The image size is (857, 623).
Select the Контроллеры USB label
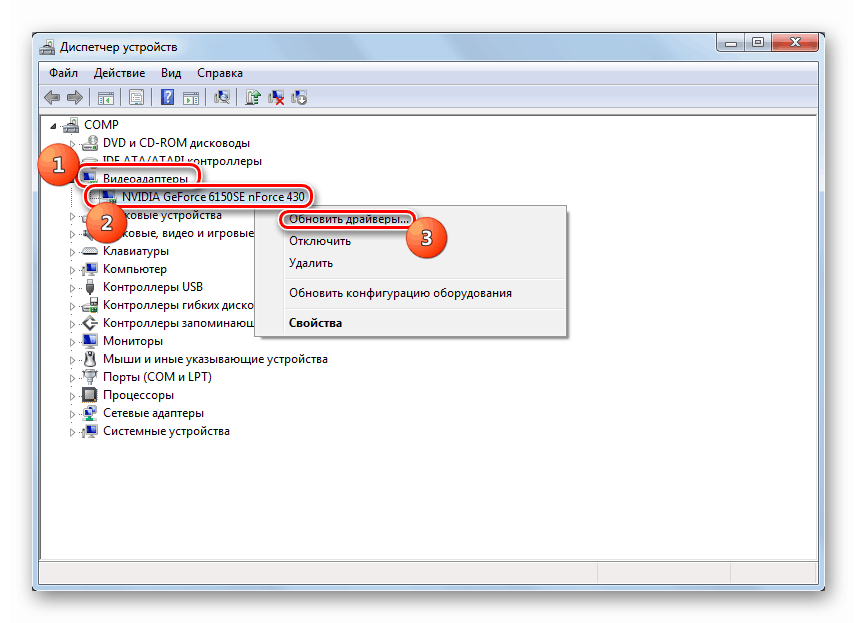[152, 287]
